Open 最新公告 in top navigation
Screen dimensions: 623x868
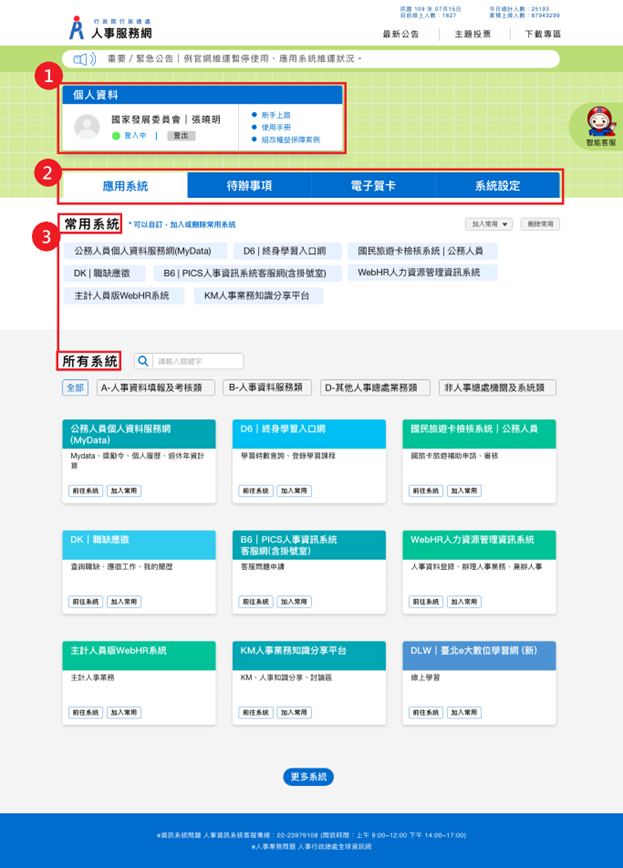pos(401,34)
